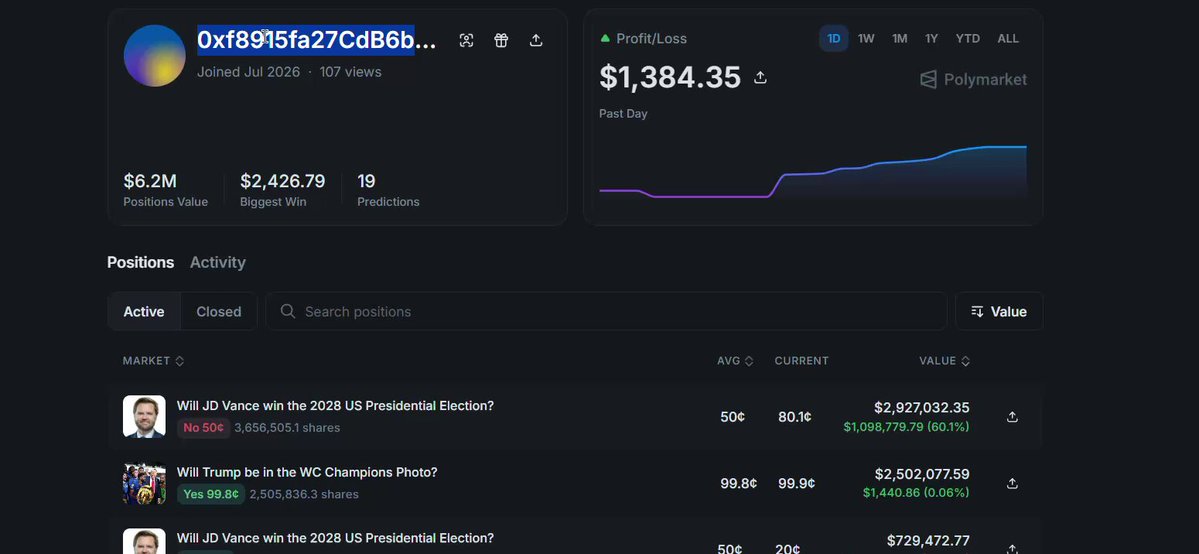The image size is (1199, 554).
Task: Click the profit/loss line chart
Action: coord(813,172)
